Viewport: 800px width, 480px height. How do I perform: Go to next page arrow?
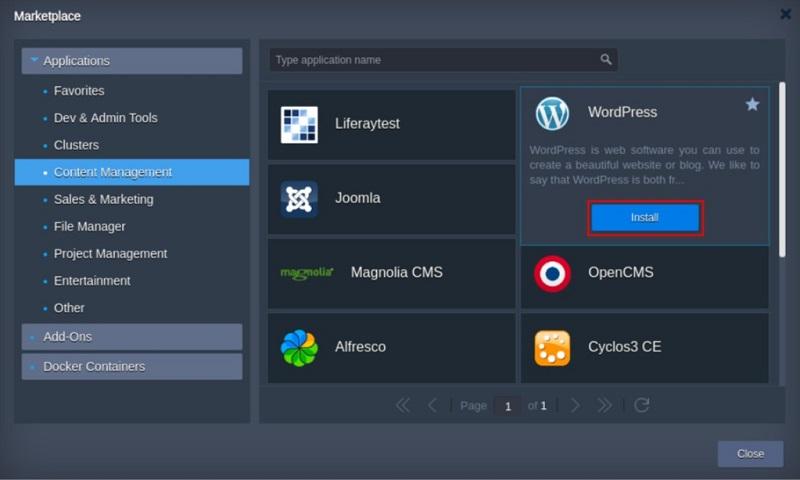(575, 406)
